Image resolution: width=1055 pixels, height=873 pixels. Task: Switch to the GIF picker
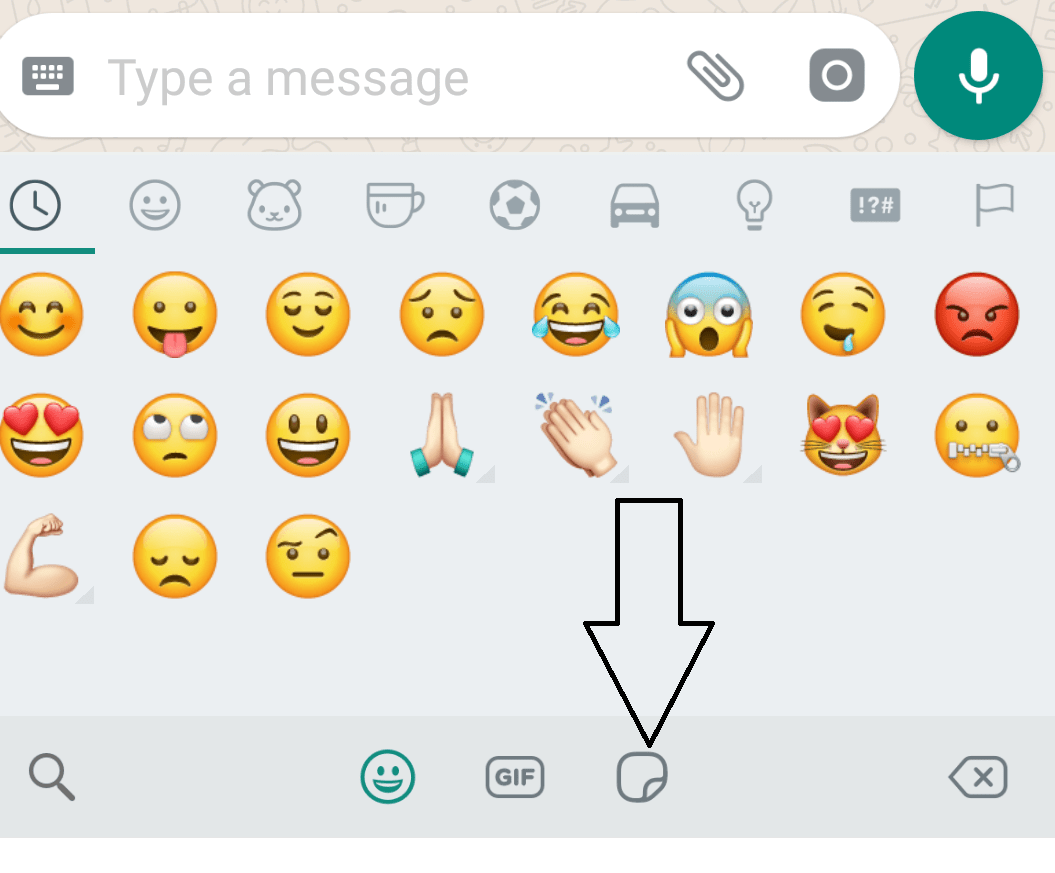515,777
